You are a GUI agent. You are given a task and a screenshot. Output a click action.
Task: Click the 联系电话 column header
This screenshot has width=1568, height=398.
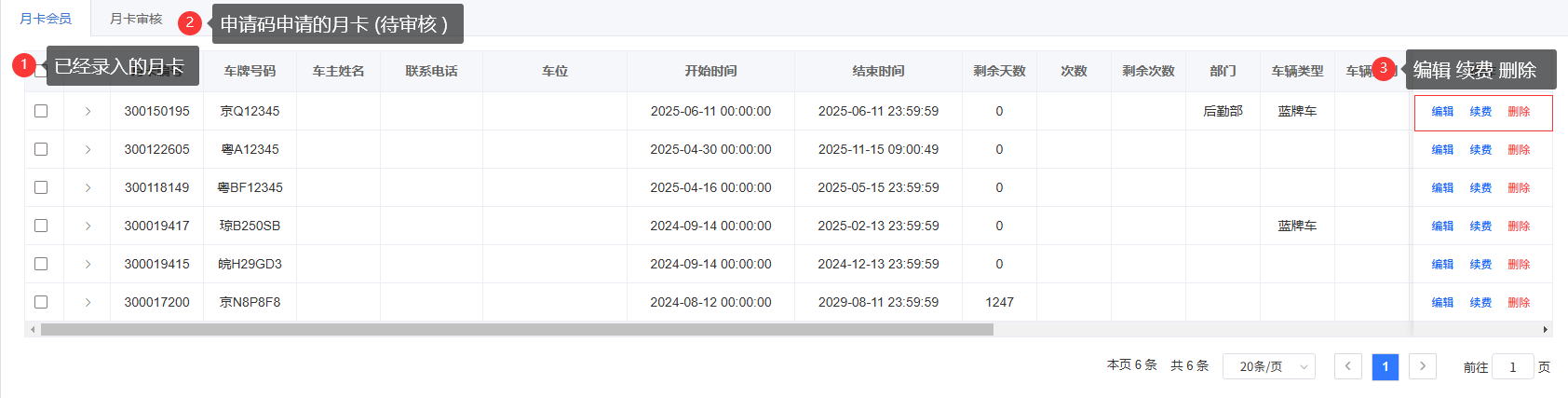point(431,71)
